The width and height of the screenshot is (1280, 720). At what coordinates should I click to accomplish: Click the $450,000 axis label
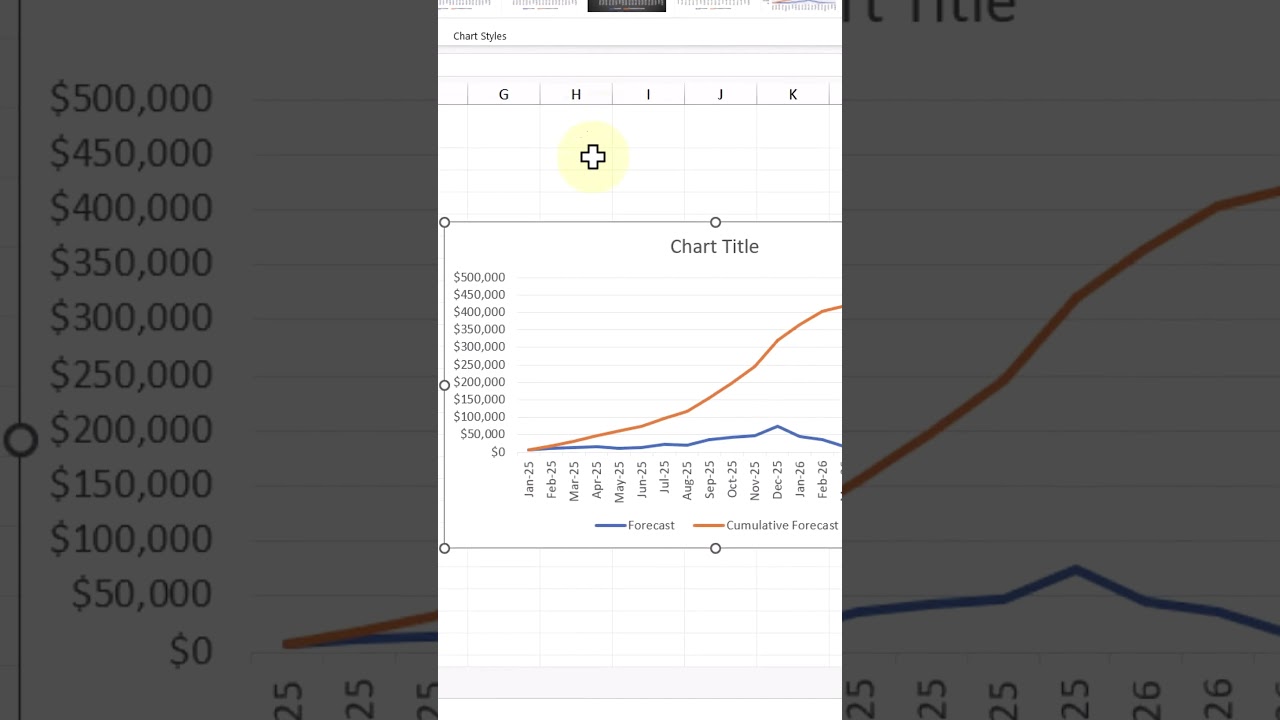click(479, 295)
